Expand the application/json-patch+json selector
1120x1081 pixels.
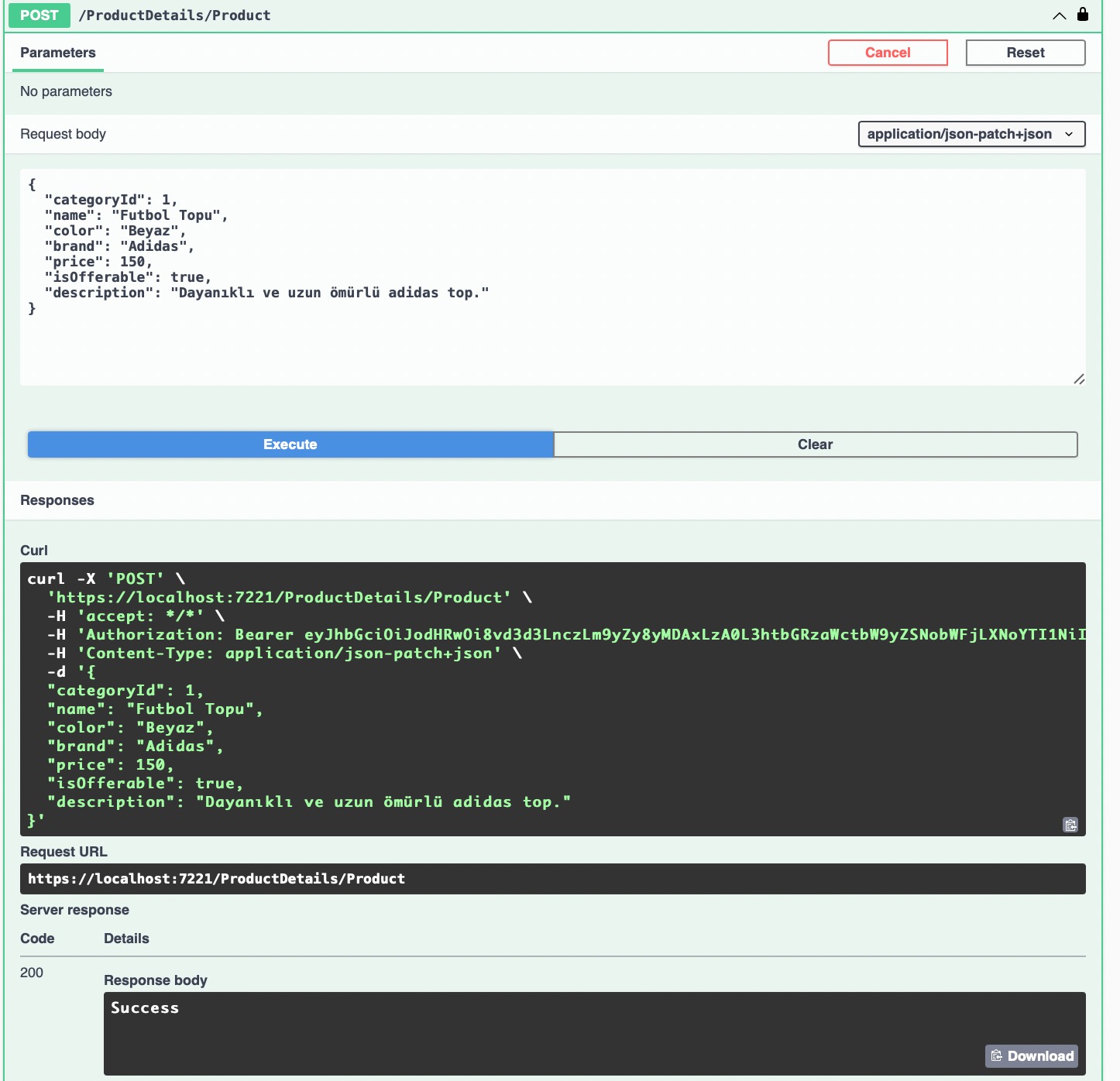(x=971, y=133)
